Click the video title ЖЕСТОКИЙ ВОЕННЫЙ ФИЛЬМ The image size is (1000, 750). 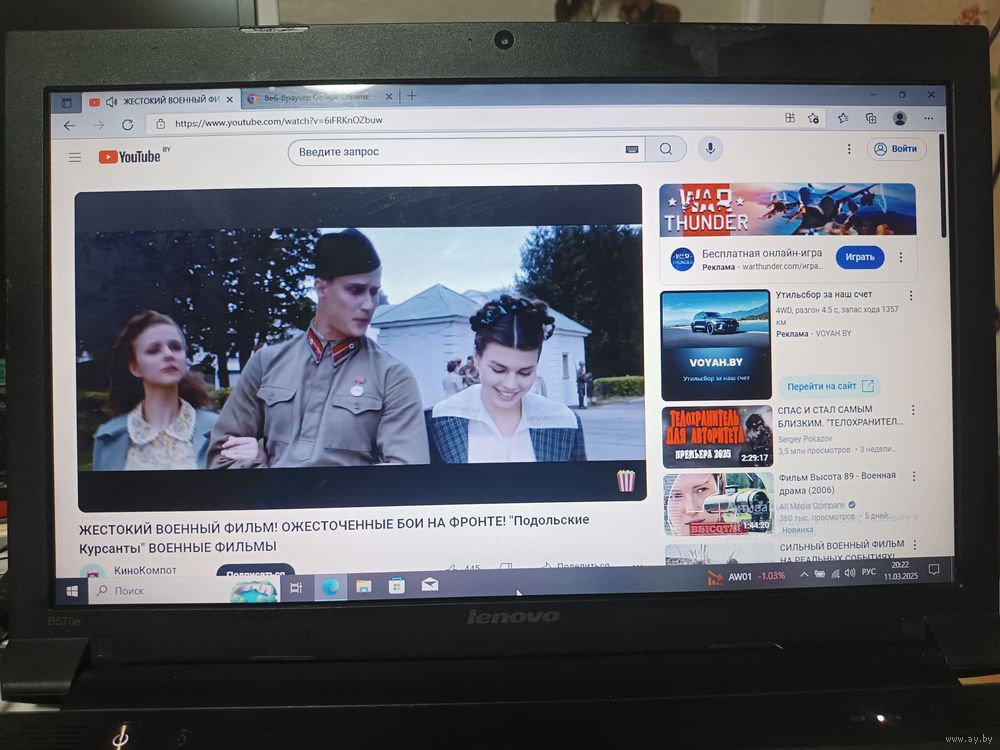click(x=334, y=534)
